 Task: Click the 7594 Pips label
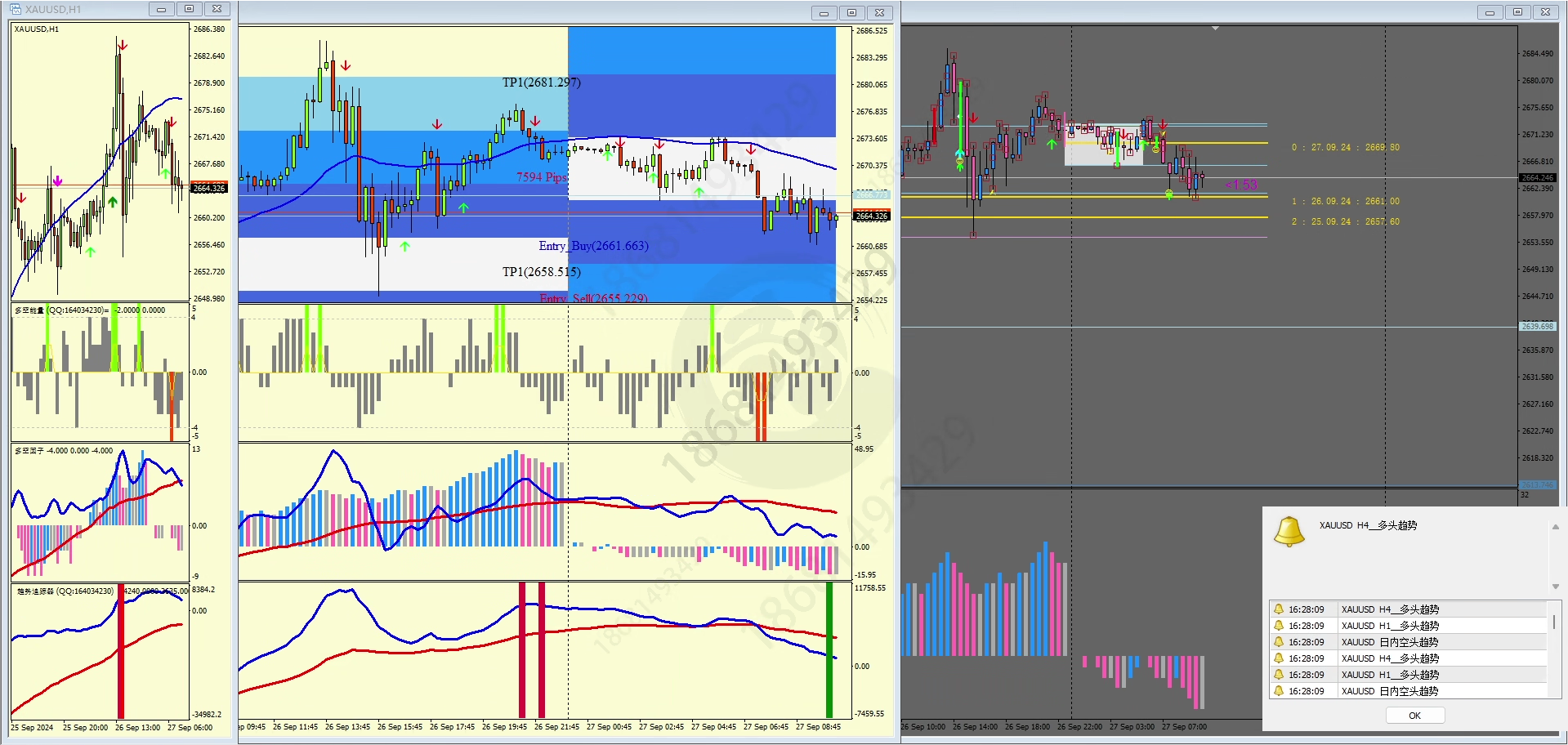[x=542, y=176]
